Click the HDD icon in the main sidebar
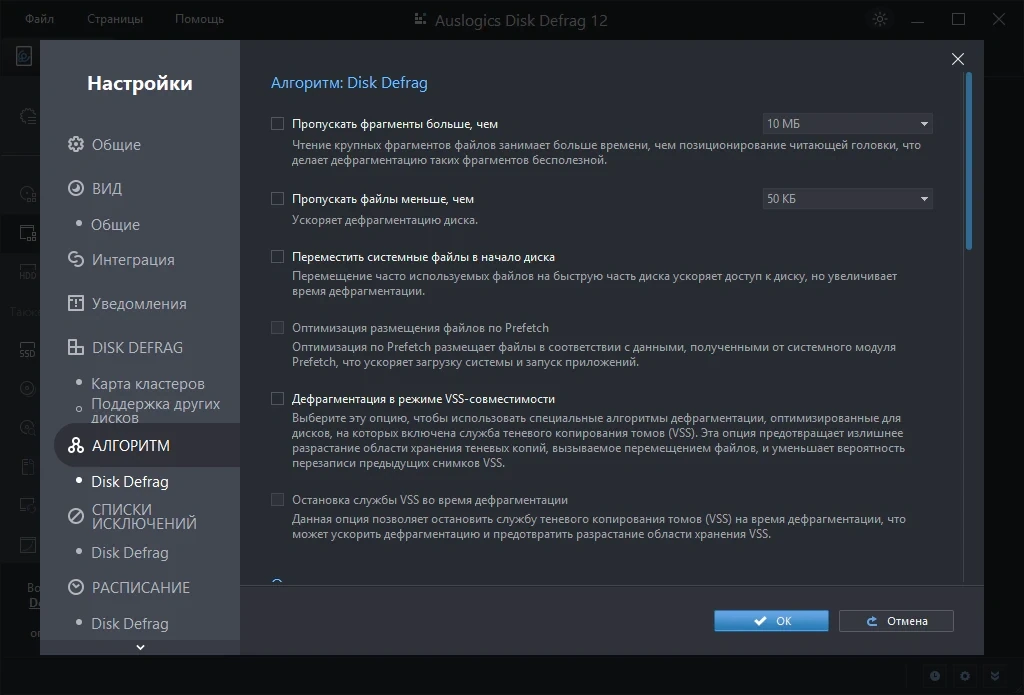The height and width of the screenshot is (695, 1024). (x=27, y=272)
